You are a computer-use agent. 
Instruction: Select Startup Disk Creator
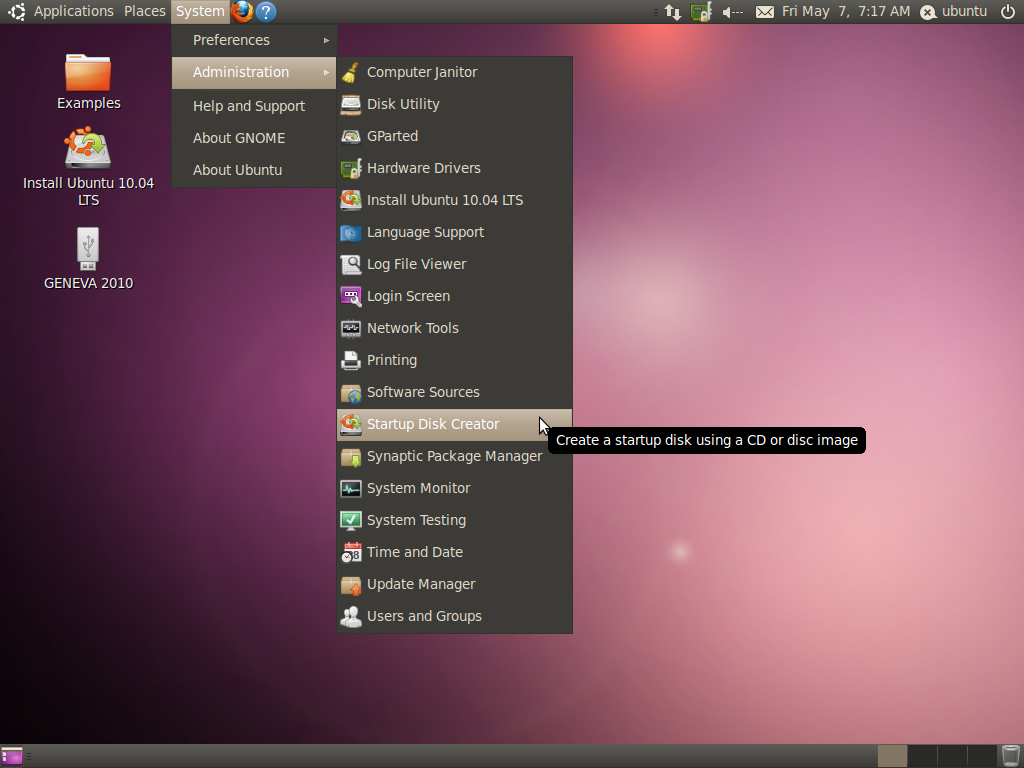click(x=433, y=424)
